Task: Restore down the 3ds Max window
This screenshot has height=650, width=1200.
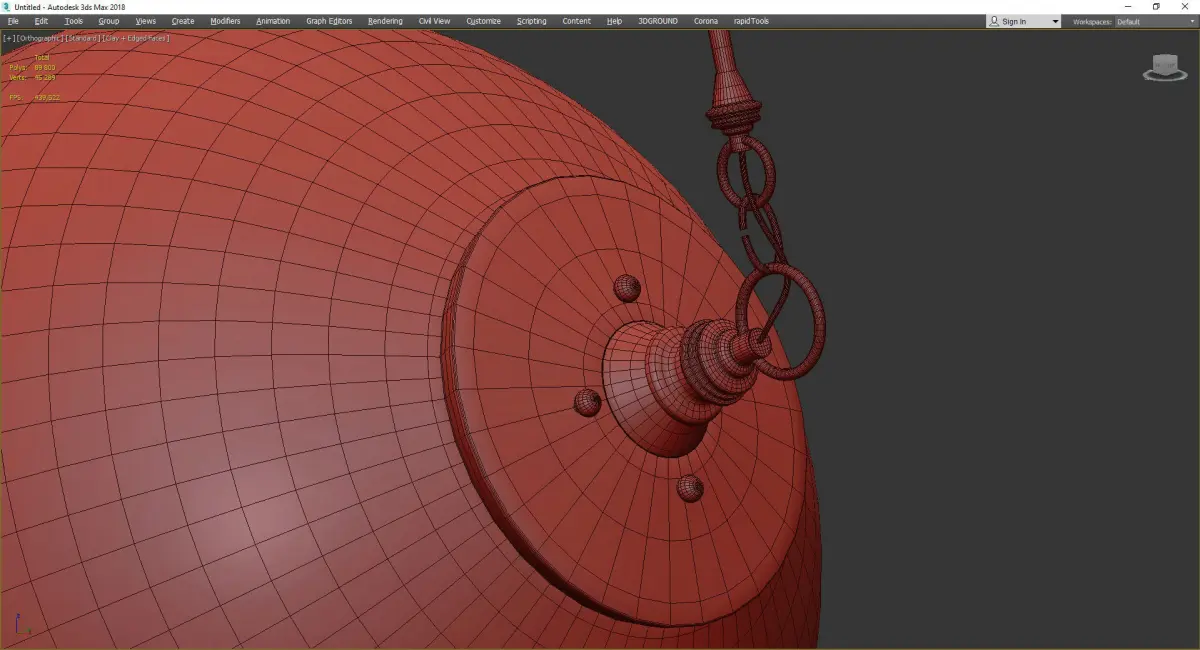Action: point(1156,6)
